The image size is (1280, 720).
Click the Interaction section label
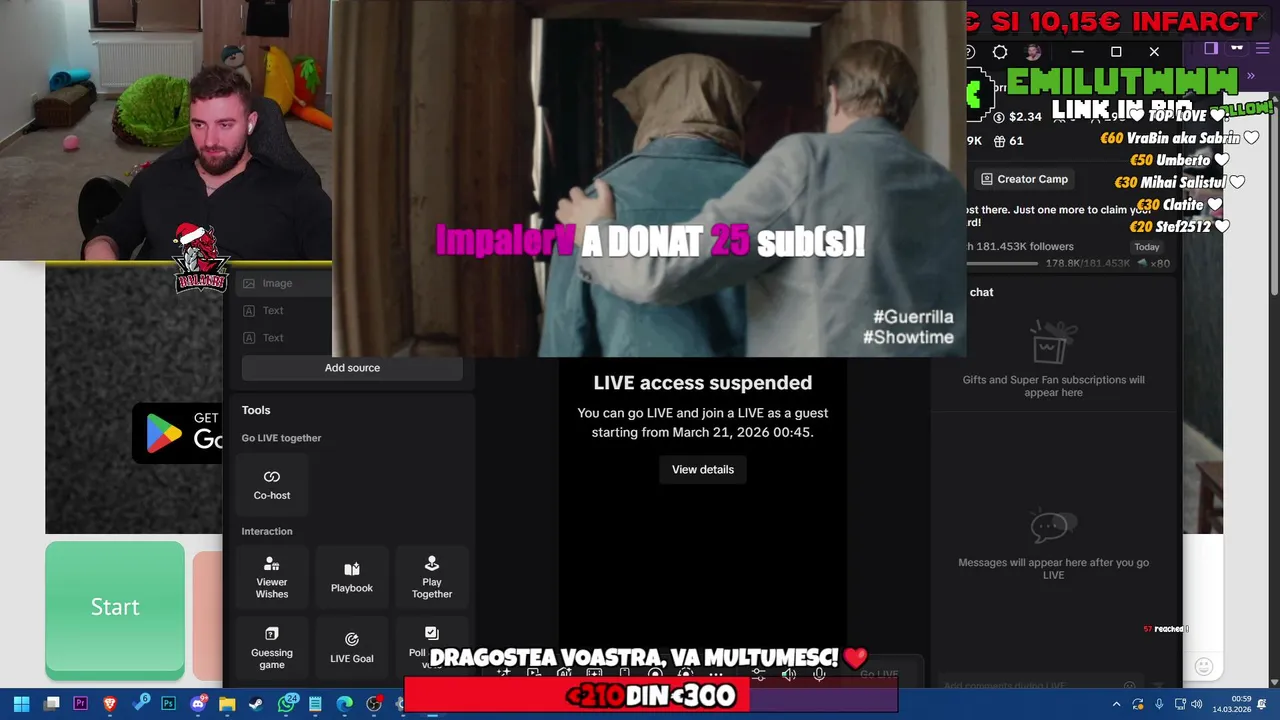[267, 531]
